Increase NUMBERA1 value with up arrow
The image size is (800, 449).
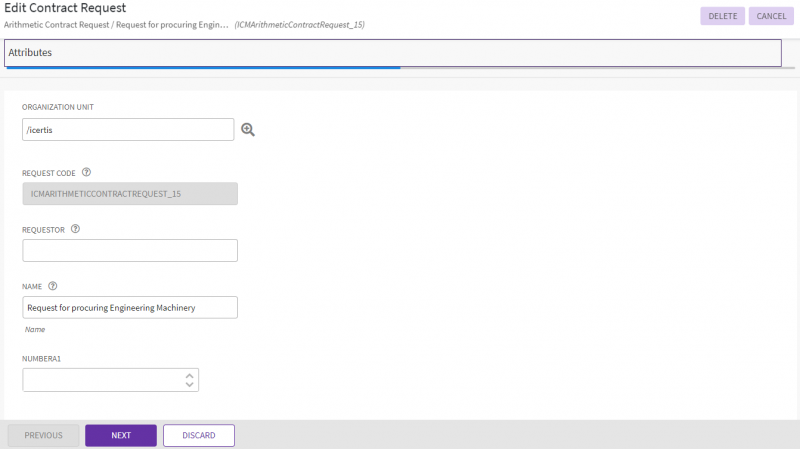pyautogui.click(x=189, y=375)
